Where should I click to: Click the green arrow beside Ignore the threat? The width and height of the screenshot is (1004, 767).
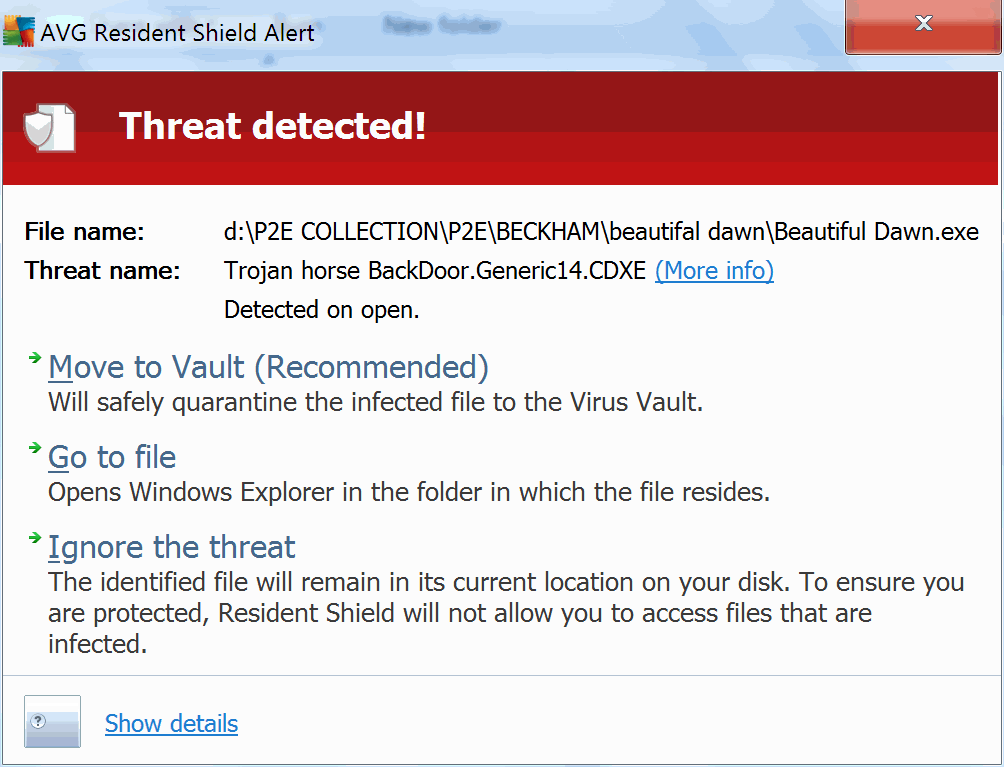[x=36, y=538]
